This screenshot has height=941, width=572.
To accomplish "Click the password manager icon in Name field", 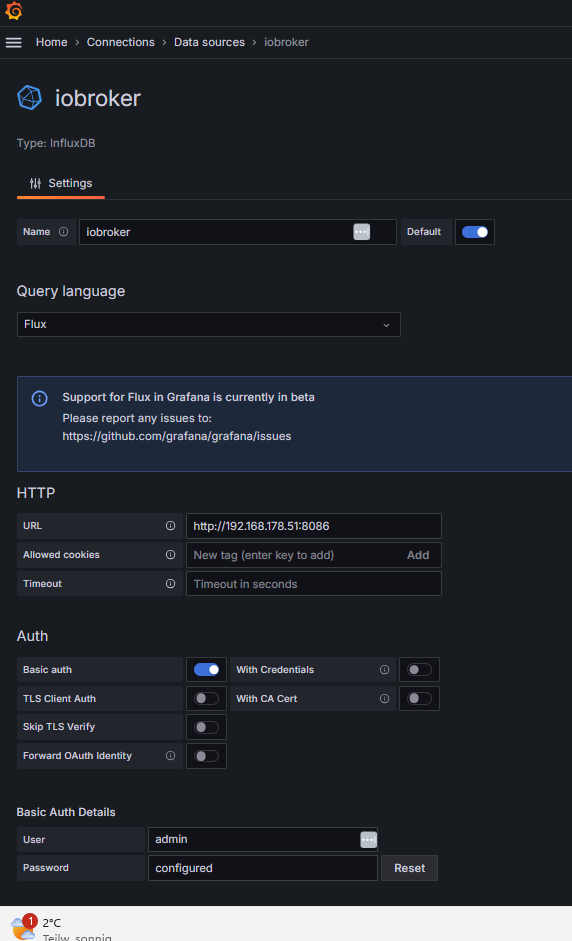I will [361, 232].
